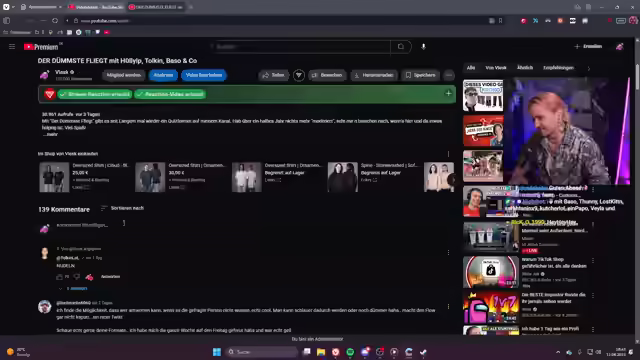Expand description with ...mehr link
Screen dimensions: 640x360
50,134
